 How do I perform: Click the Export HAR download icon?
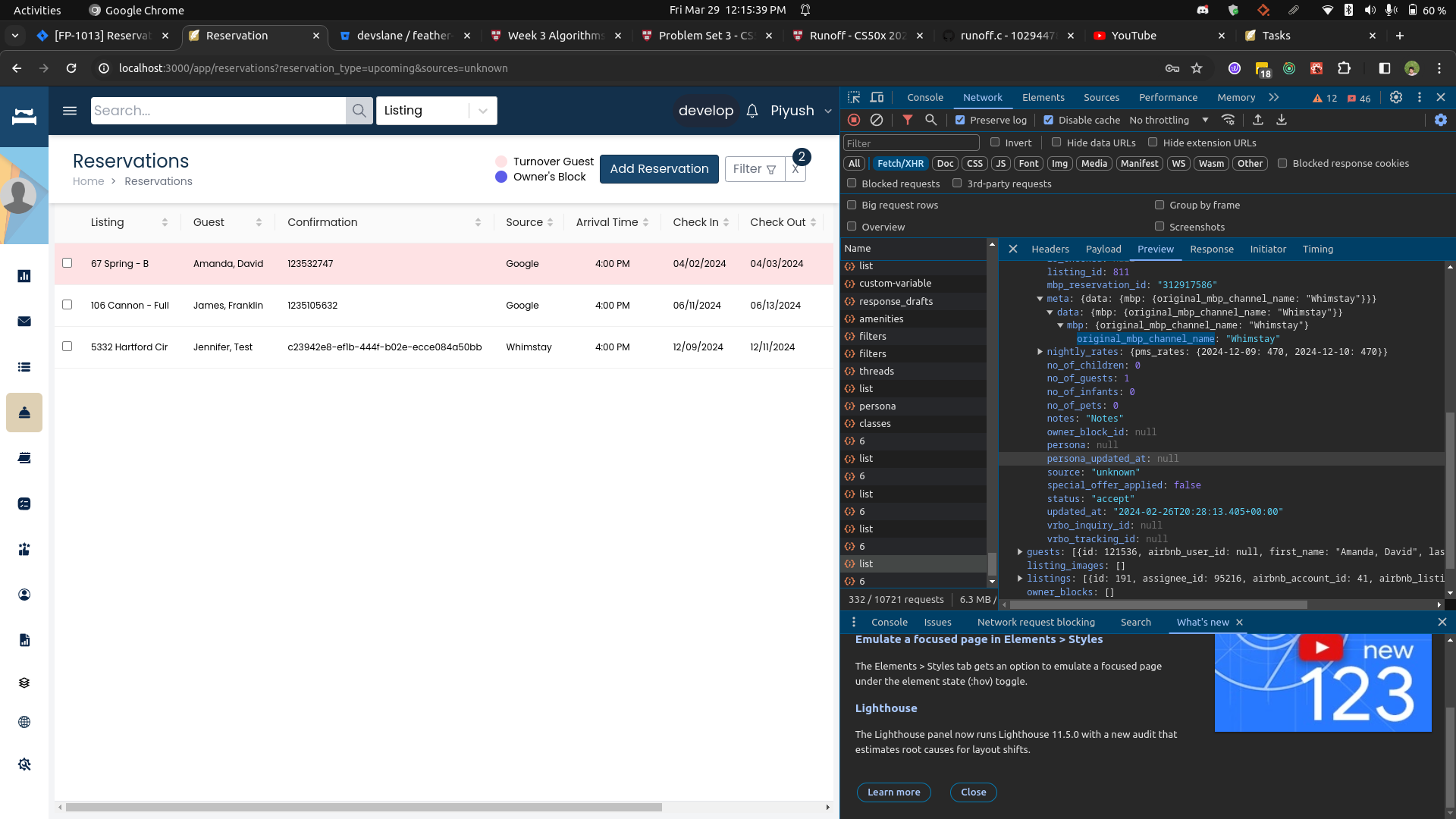click(1282, 120)
